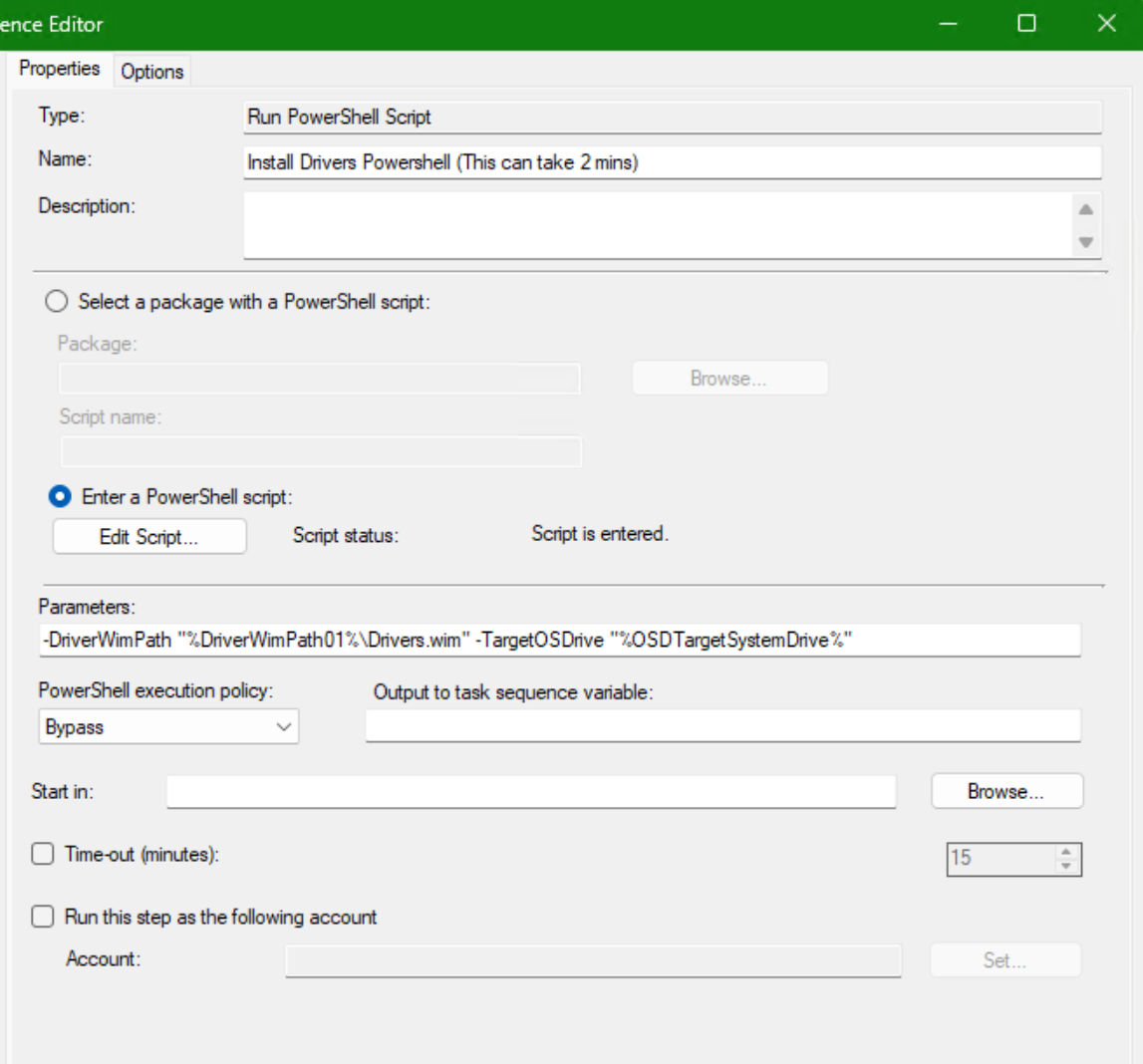The height and width of the screenshot is (1064, 1143).
Task: Minimize the editor window
Action: point(949,24)
